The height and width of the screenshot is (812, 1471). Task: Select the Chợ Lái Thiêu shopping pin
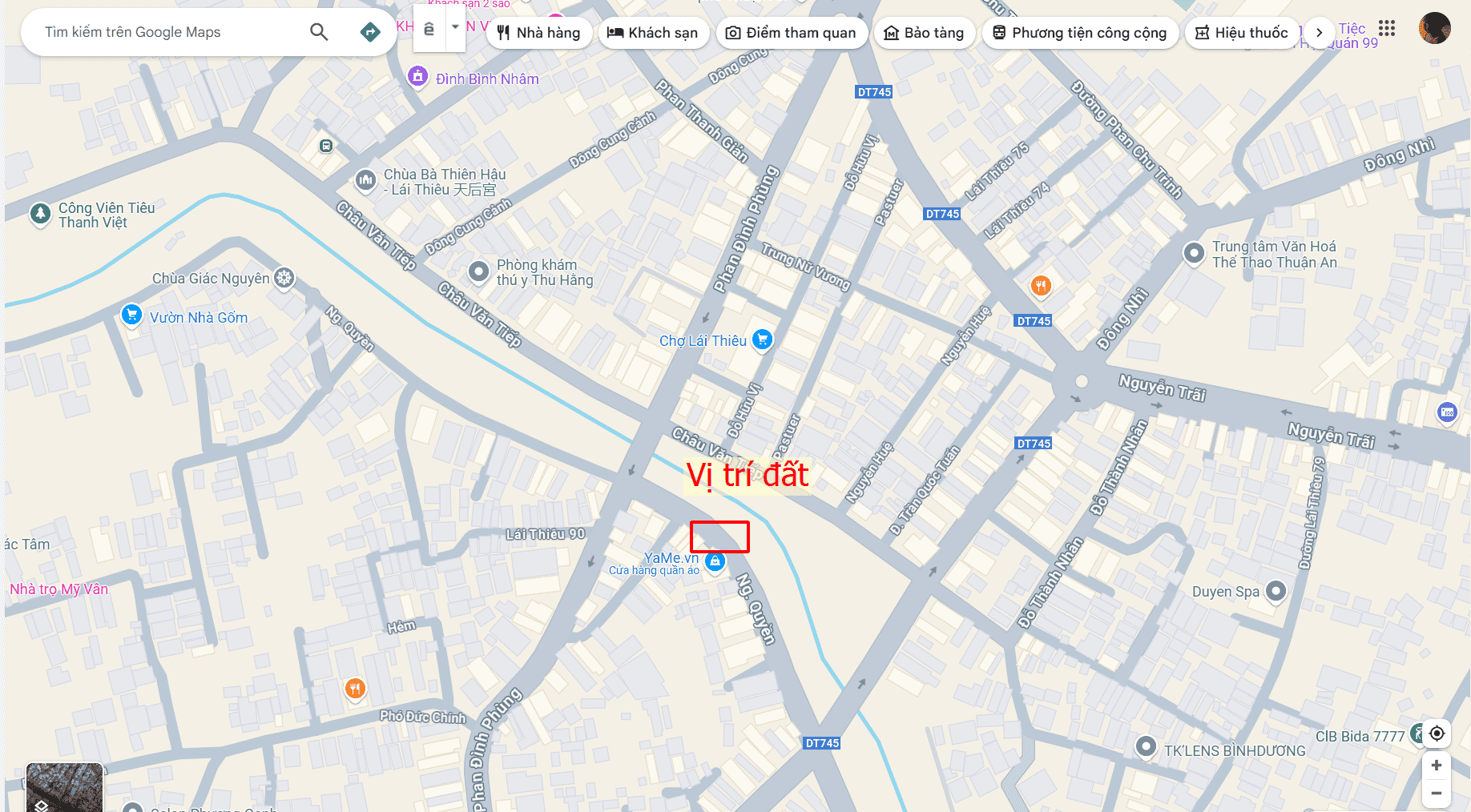pos(763,340)
